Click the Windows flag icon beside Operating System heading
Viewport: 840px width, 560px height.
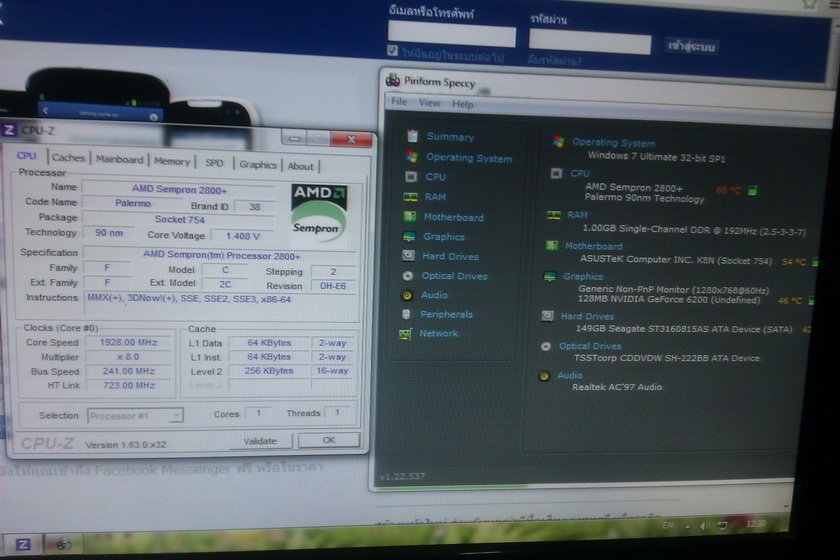click(x=558, y=141)
